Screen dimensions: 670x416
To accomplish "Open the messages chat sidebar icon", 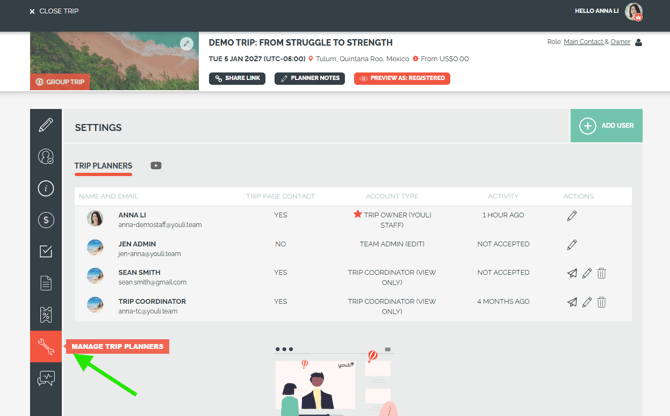I will [46, 379].
